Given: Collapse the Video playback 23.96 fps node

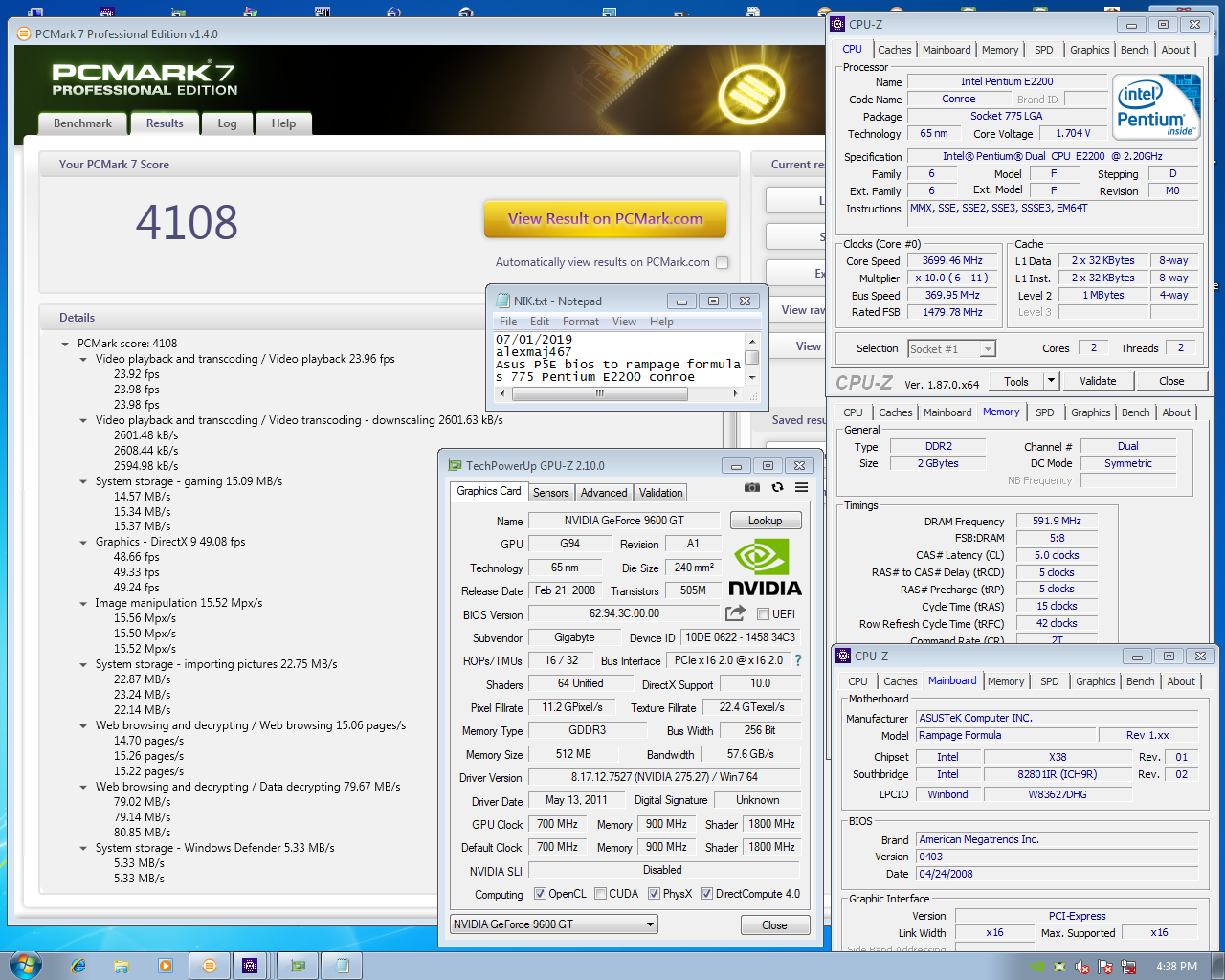Looking at the screenshot, I should click(x=83, y=359).
